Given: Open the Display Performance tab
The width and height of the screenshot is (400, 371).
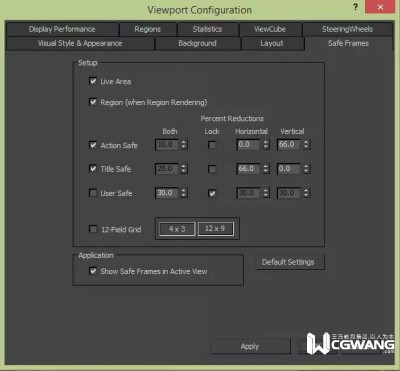Looking at the screenshot, I should [x=62, y=29].
